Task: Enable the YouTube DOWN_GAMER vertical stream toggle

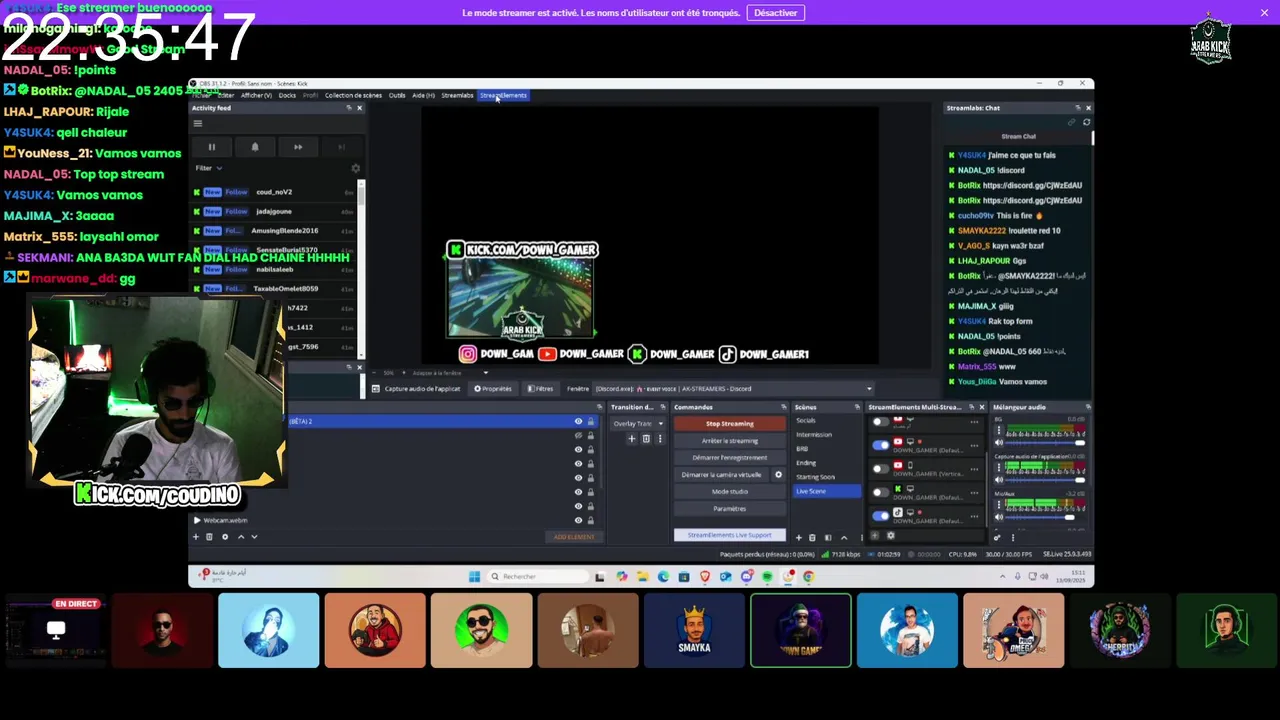Action: coord(880,469)
